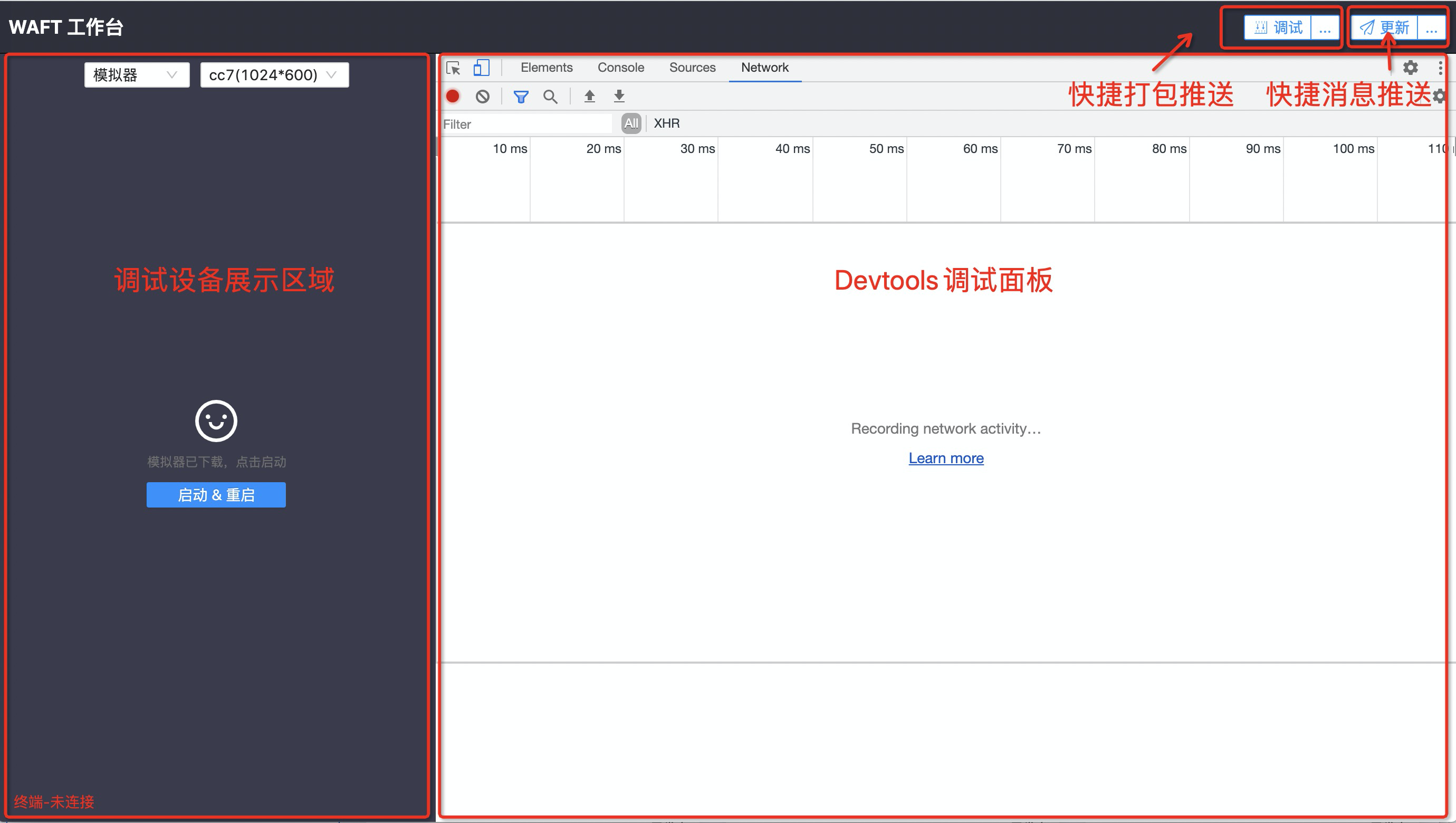Switch to the Console tab
The width and height of the screenshot is (1456, 823).
coord(620,68)
